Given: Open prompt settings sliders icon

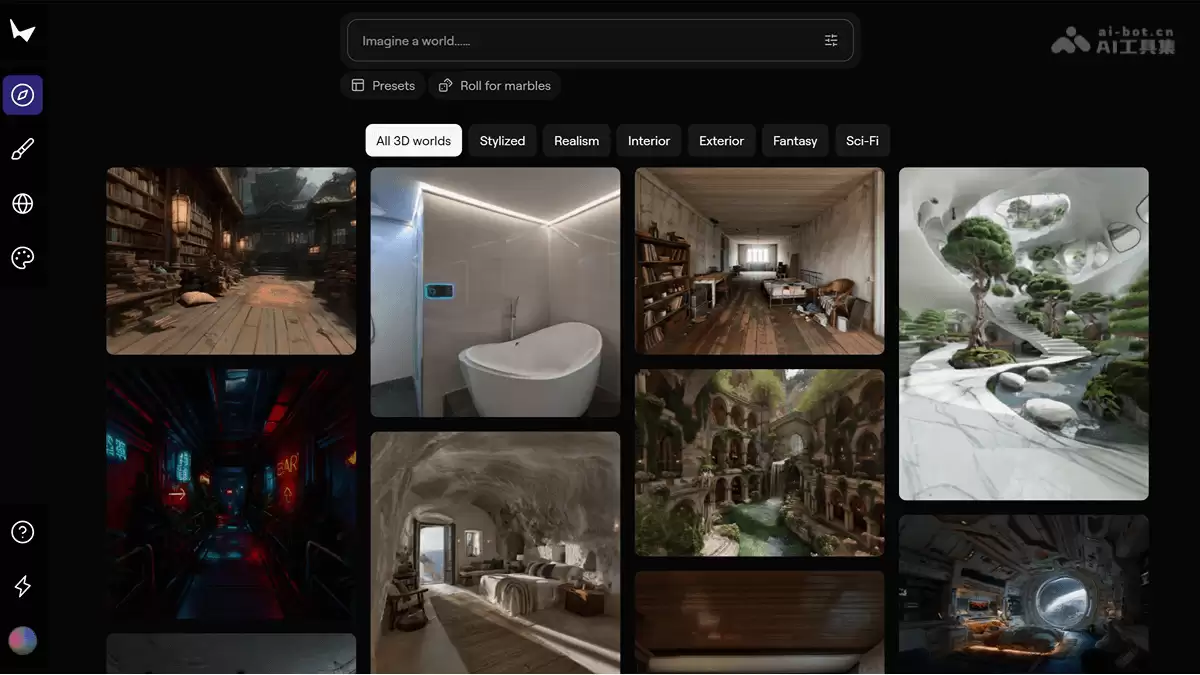Looking at the screenshot, I should pyautogui.click(x=831, y=41).
